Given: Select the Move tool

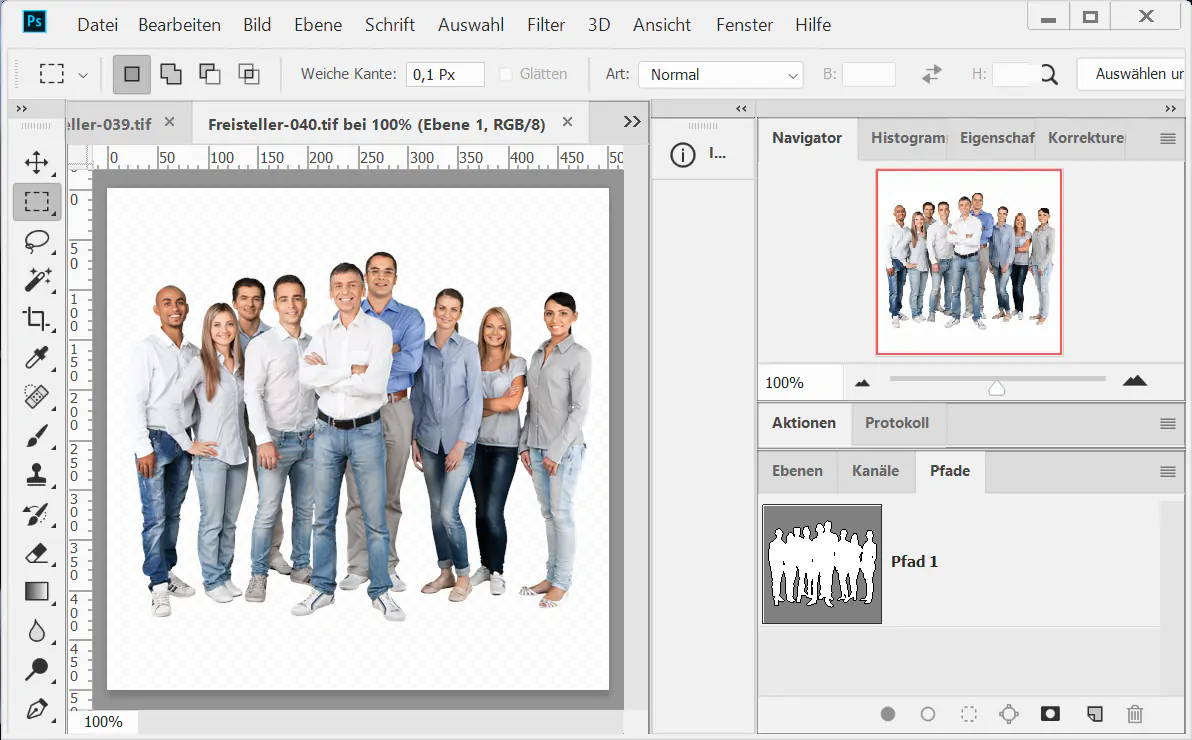Looking at the screenshot, I should click(x=37, y=162).
